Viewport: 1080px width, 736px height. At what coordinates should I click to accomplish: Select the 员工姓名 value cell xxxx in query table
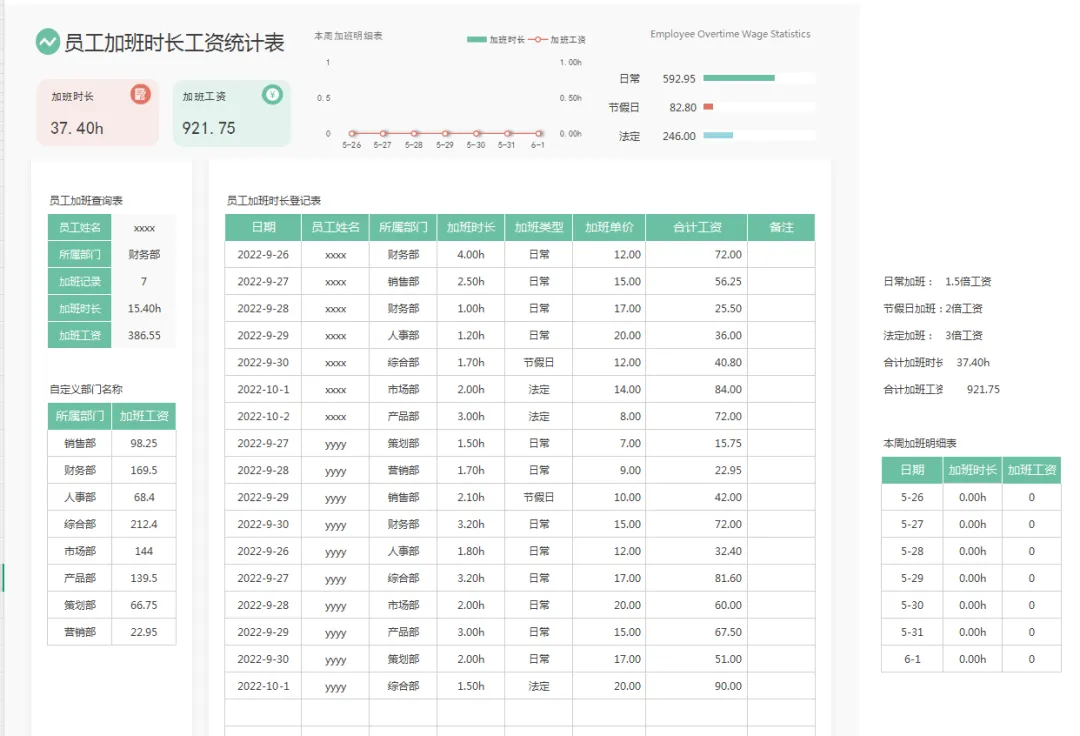(x=144, y=227)
